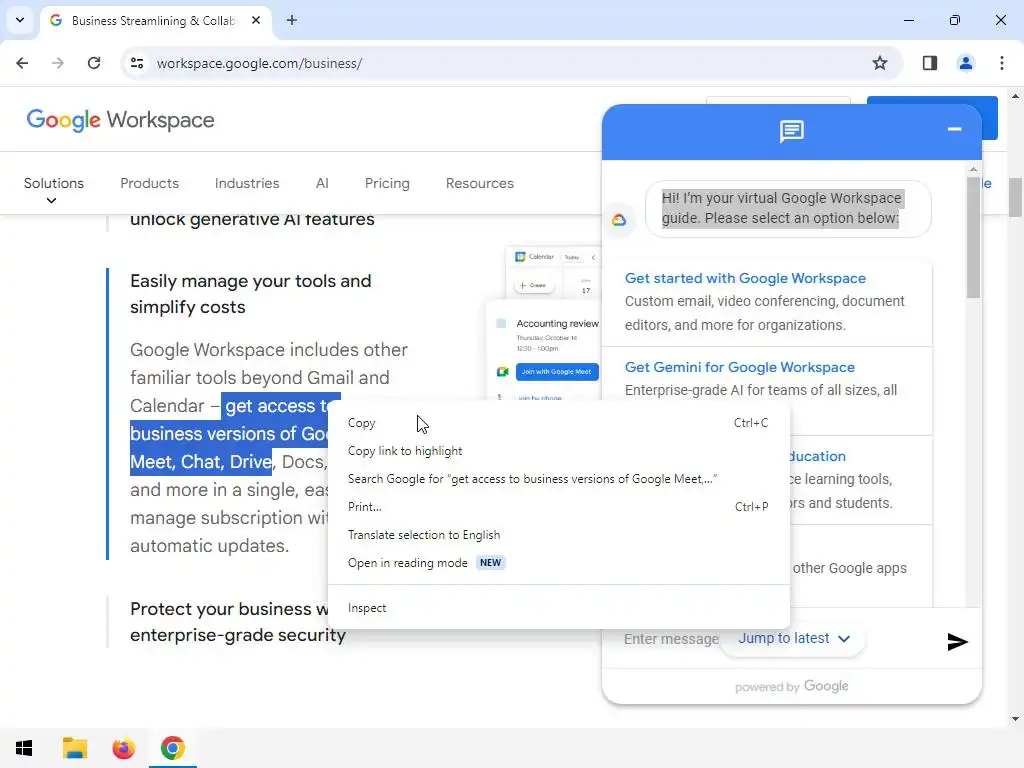Open the Chrome profile avatar
The width and height of the screenshot is (1024, 768).
pyautogui.click(x=966, y=63)
